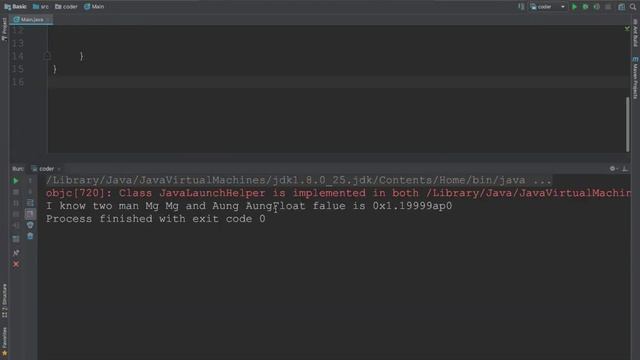Open the coder run configuration dropdown
This screenshot has width=640, height=360.
point(548,7)
